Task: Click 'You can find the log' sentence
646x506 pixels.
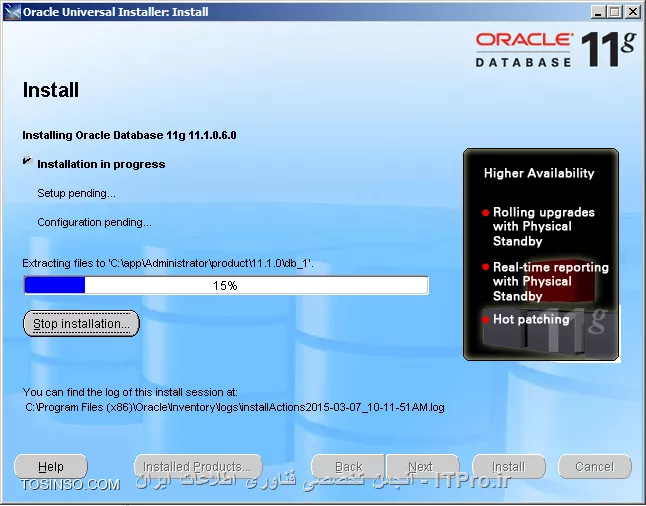Action: [130, 392]
